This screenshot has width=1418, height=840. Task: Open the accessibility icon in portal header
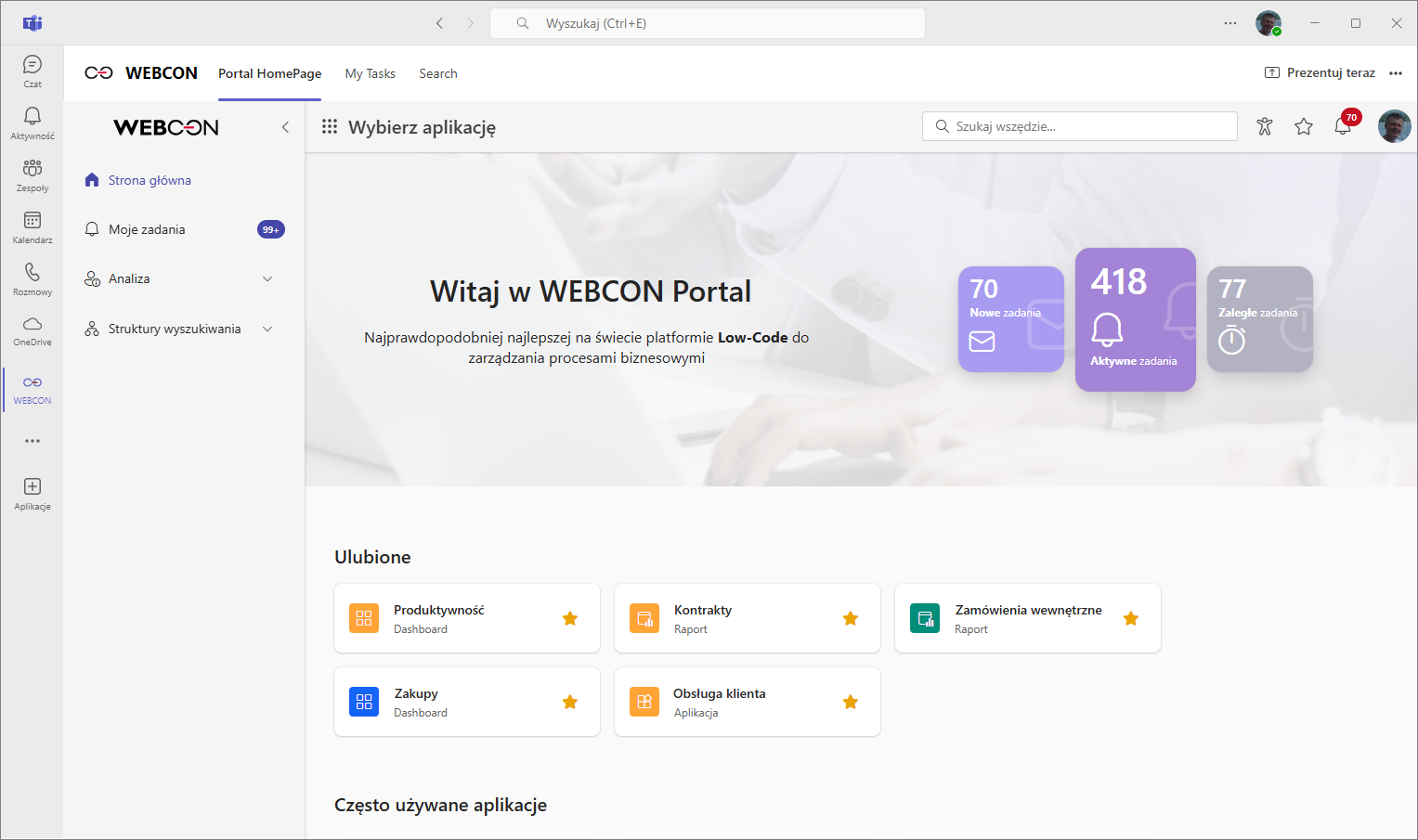point(1265,126)
